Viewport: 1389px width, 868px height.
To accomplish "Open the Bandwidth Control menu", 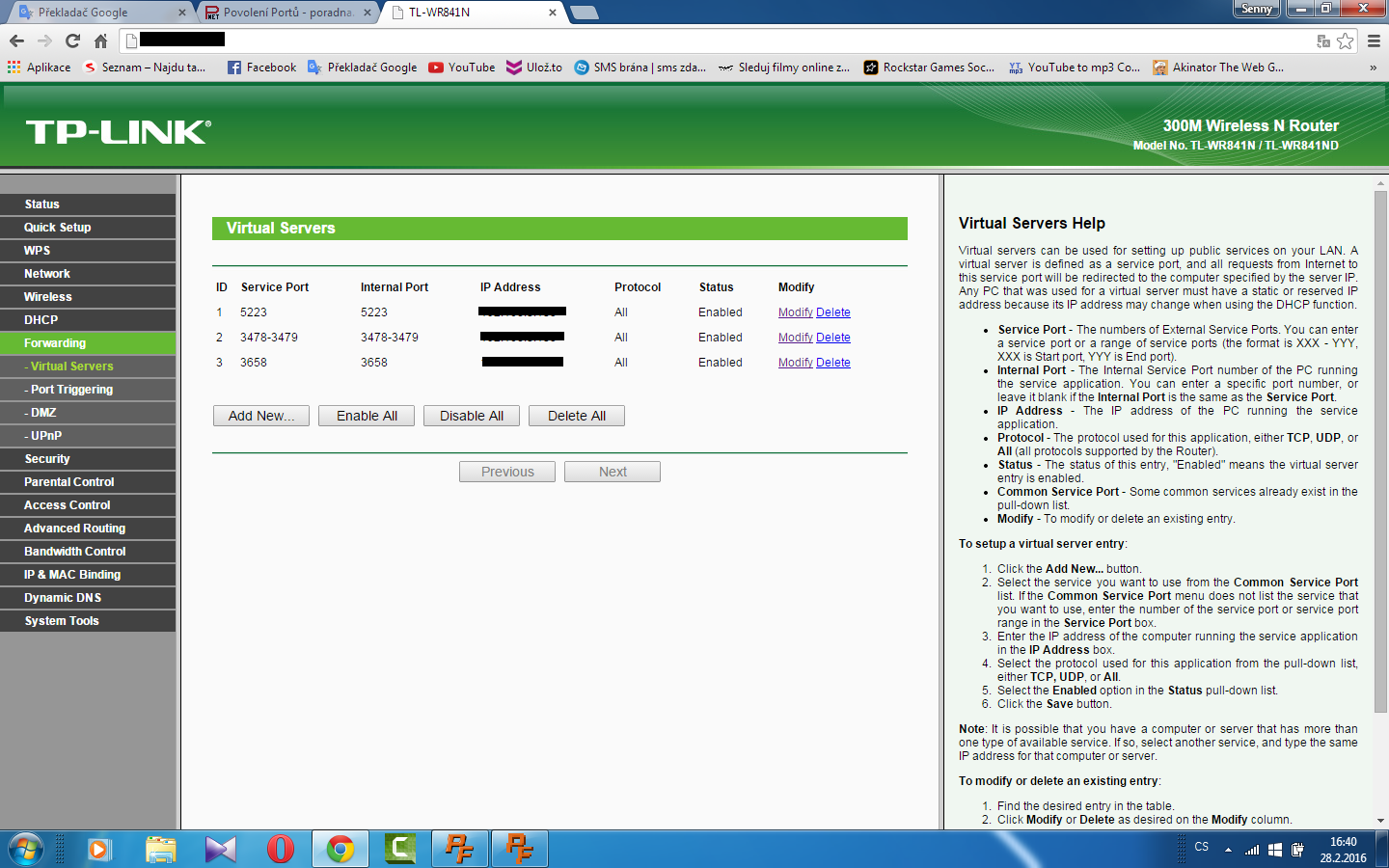I will (x=88, y=552).
